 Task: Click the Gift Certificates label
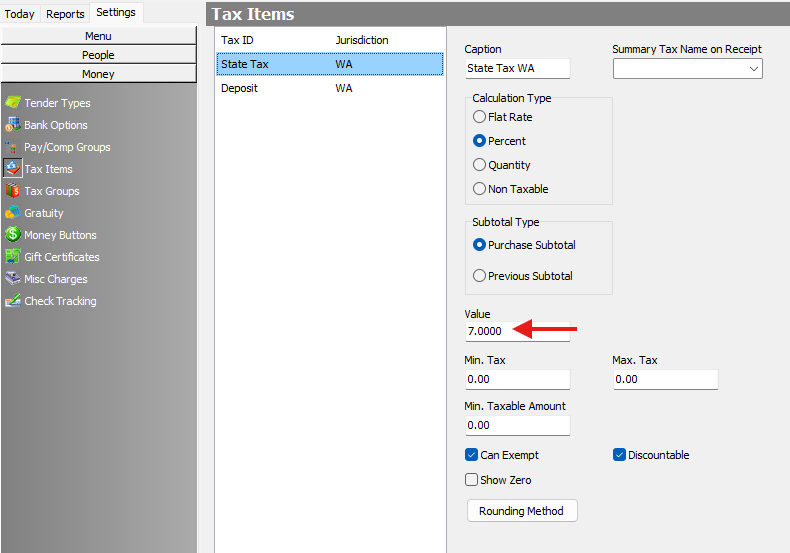tap(62, 257)
